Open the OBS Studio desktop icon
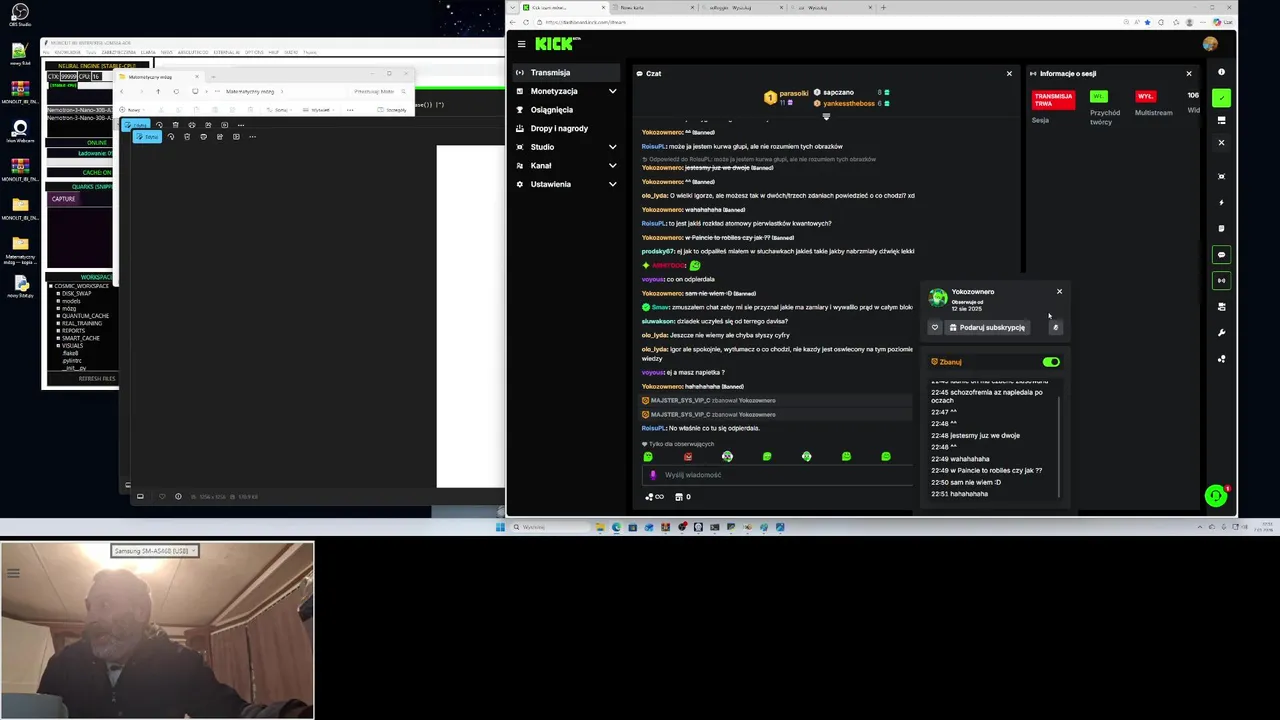 (x=19, y=15)
